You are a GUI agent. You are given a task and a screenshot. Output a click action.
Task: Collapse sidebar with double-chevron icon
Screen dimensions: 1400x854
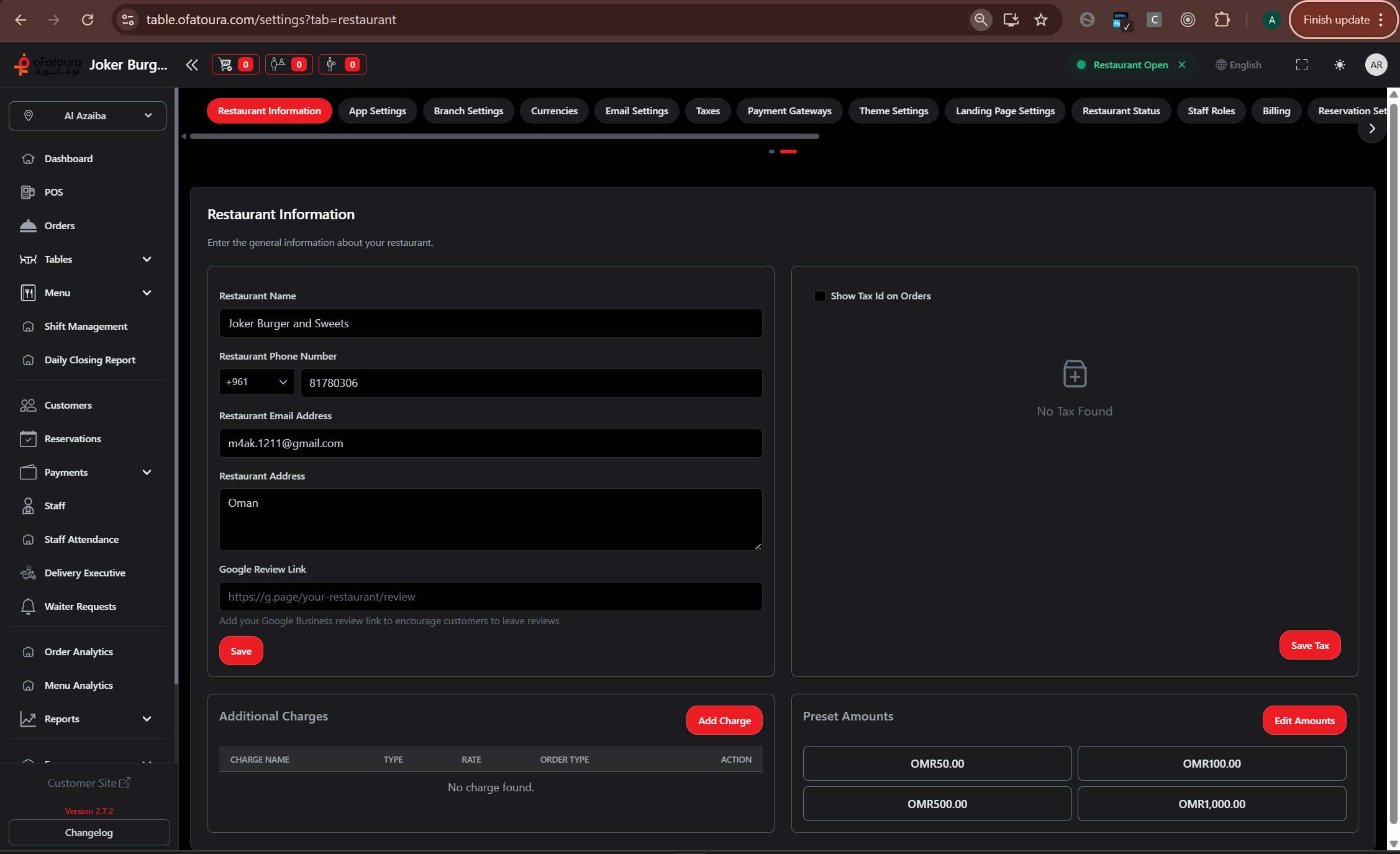coord(192,65)
